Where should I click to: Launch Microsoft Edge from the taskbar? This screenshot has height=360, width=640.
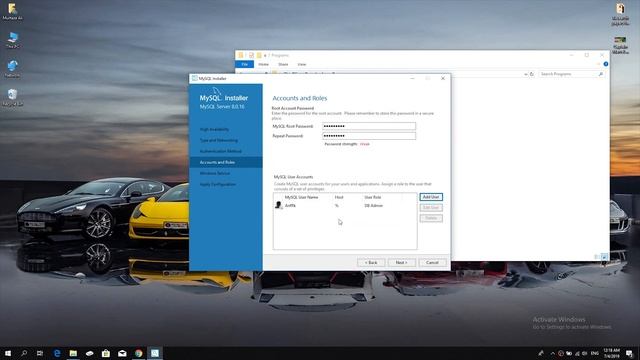coord(57,353)
